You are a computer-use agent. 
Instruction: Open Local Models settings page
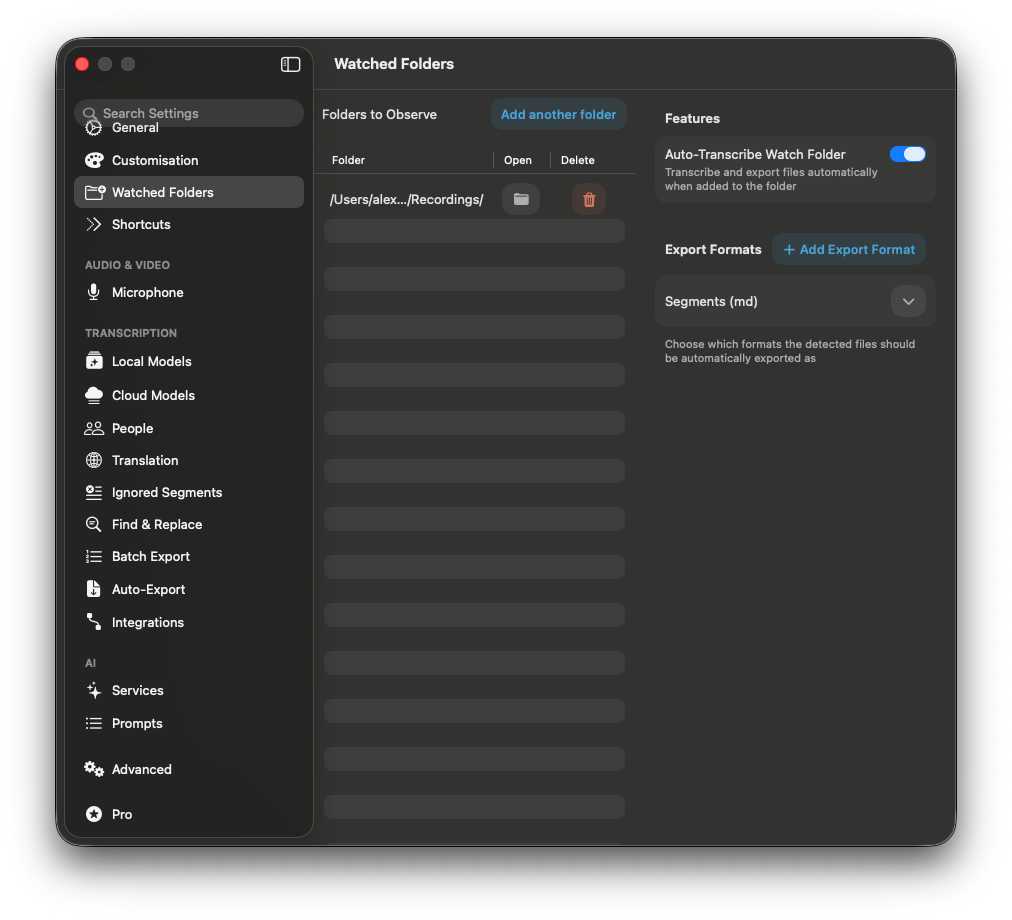(151, 361)
